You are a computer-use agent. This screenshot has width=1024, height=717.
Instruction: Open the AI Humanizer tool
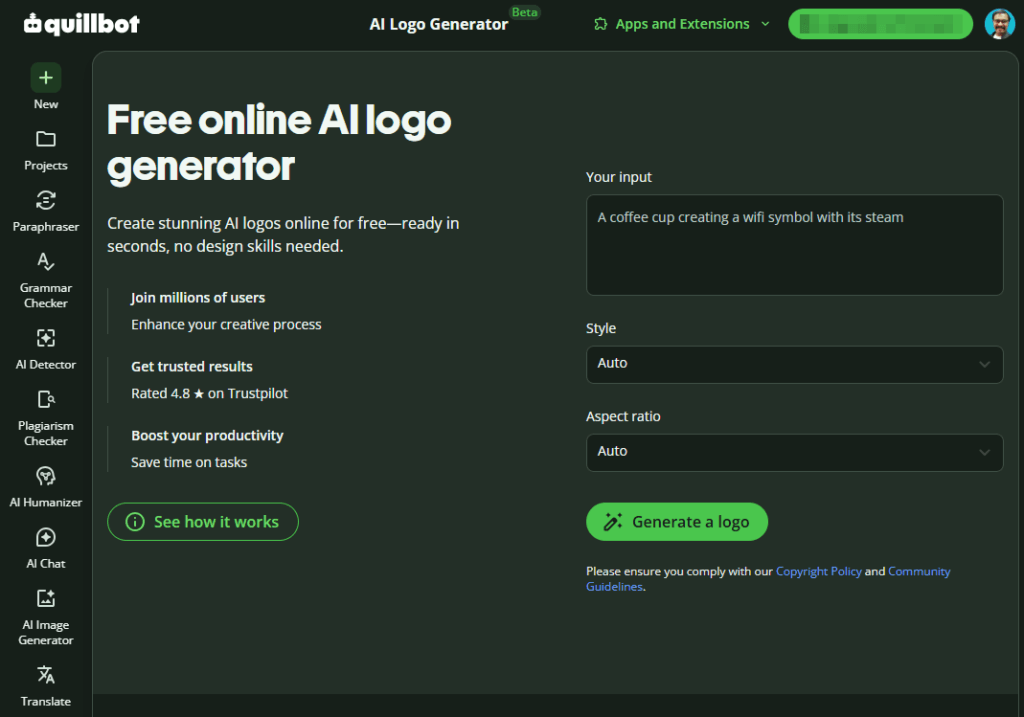(x=46, y=487)
